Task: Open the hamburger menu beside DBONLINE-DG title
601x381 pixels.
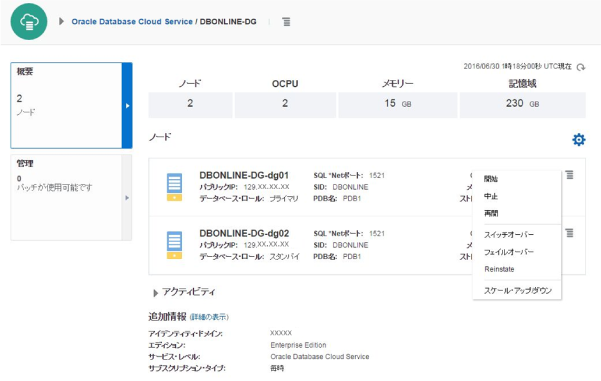Action: (x=286, y=22)
